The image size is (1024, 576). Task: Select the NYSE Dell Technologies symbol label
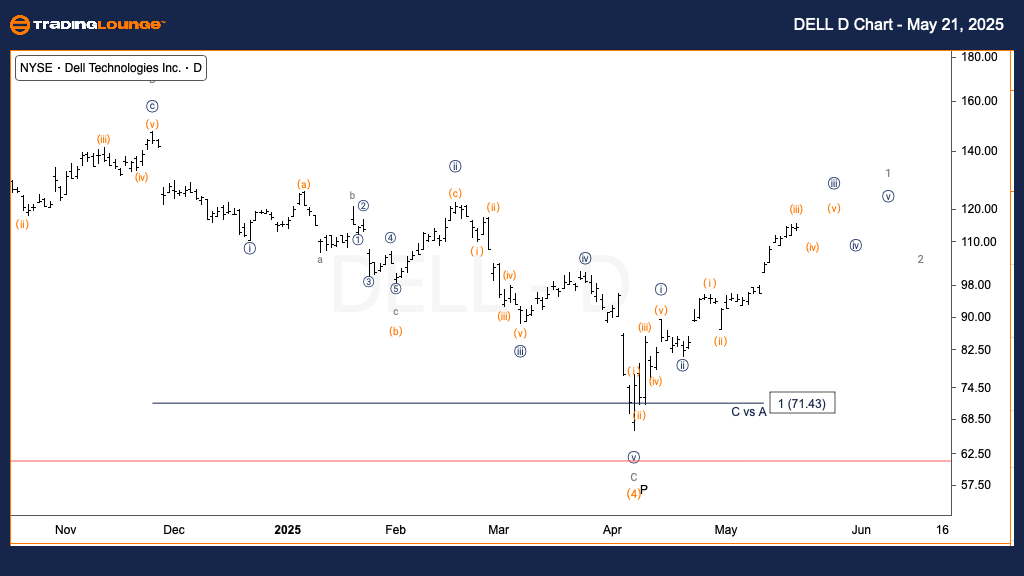(x=111, y=68)
